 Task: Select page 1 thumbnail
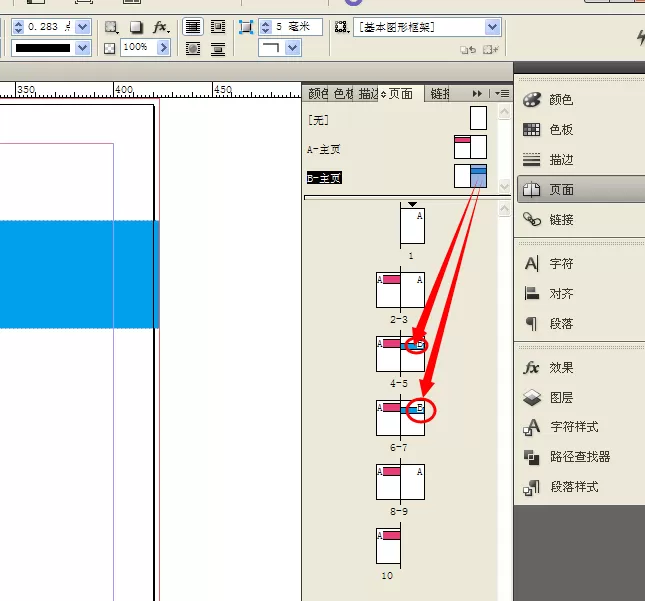pos(413,226)
